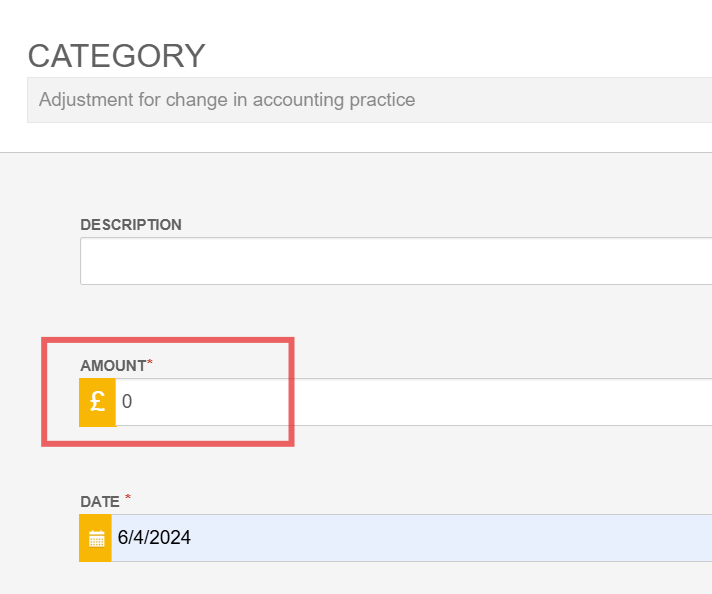This screenshot has width=712, height=594.
Task: Click the CATEGORY heading text
Action: (117, 56)
